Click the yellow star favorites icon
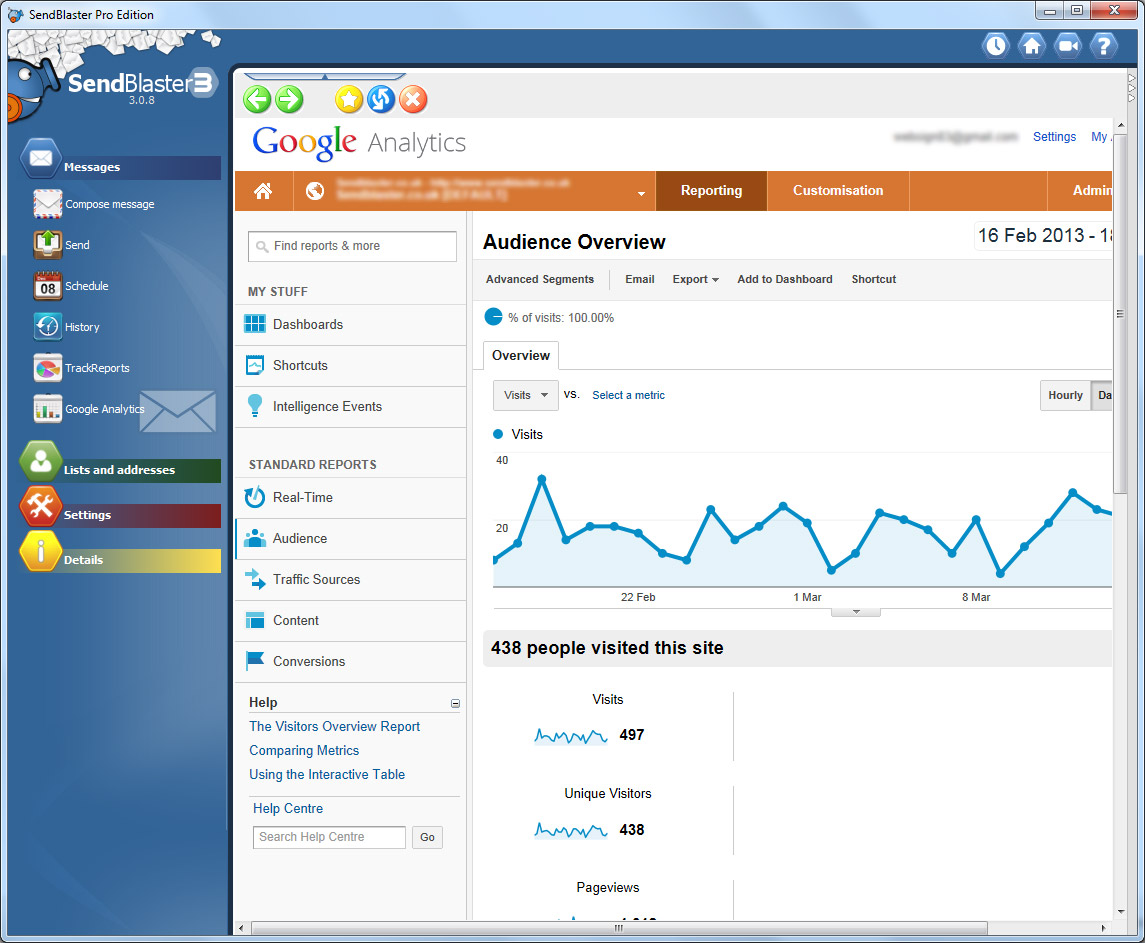This screenshot has width=1145, height=943. point(348,99)
